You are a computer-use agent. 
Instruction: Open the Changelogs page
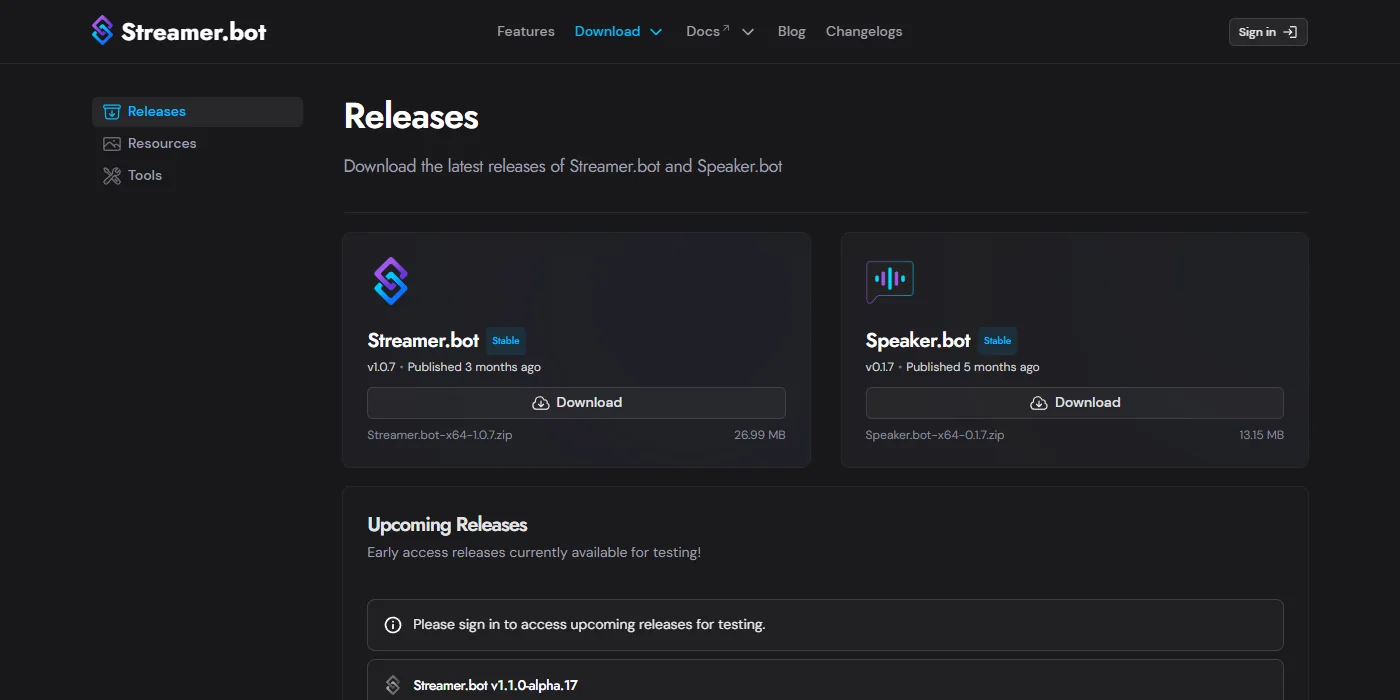coord(864,31)
